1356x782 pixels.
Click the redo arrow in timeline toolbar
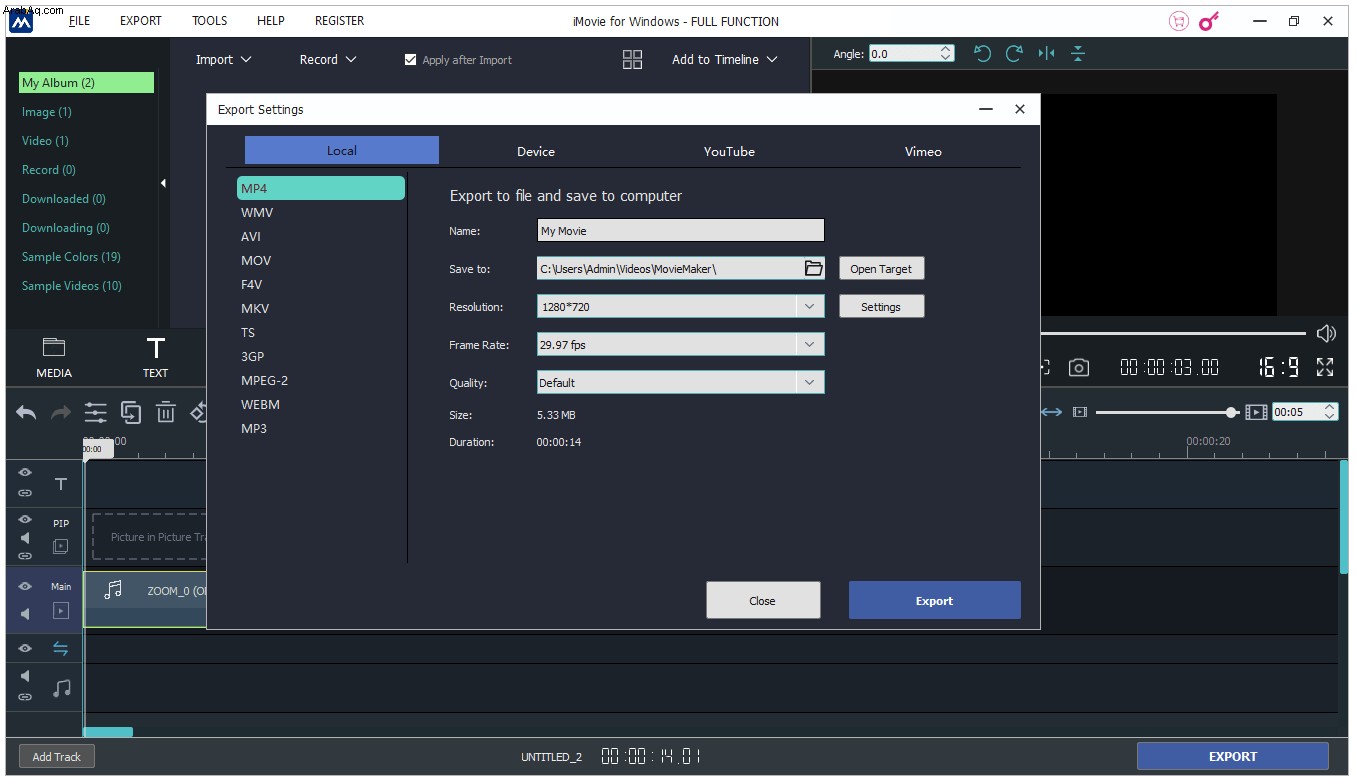61,412
